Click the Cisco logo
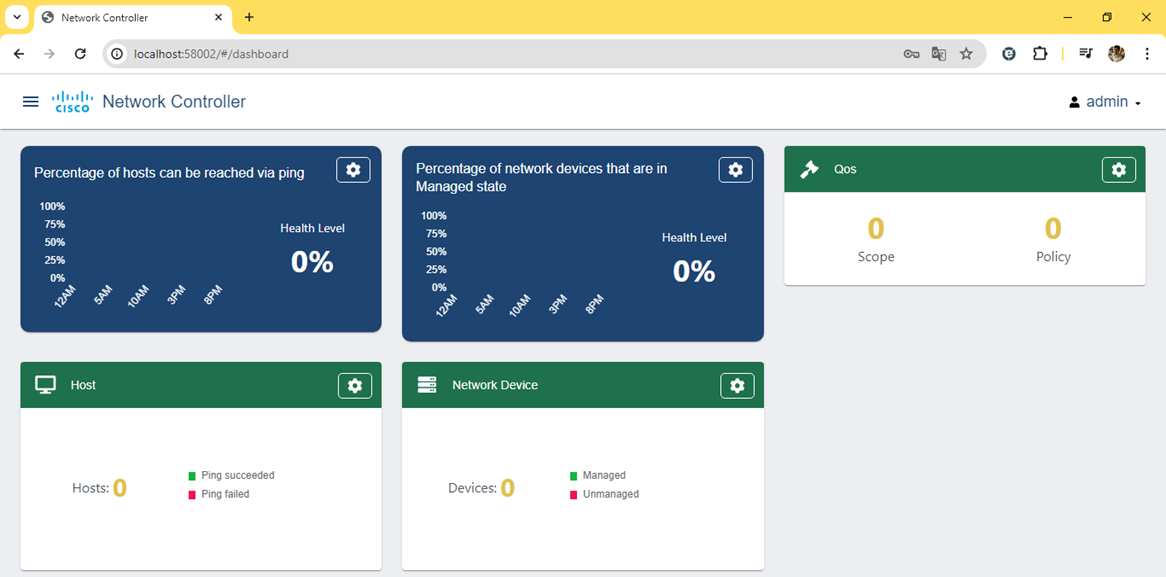This screenshot has height=577, width=1166. coord(72,102)
